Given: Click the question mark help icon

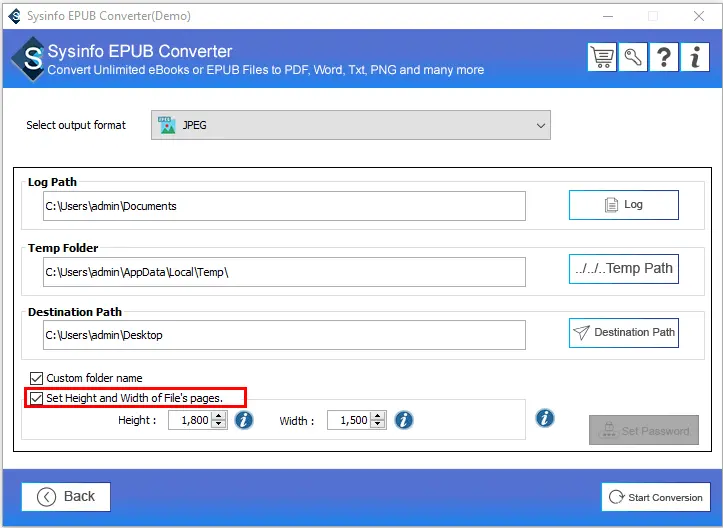Looking at the screenshot, I should click(x=664, y=57).
